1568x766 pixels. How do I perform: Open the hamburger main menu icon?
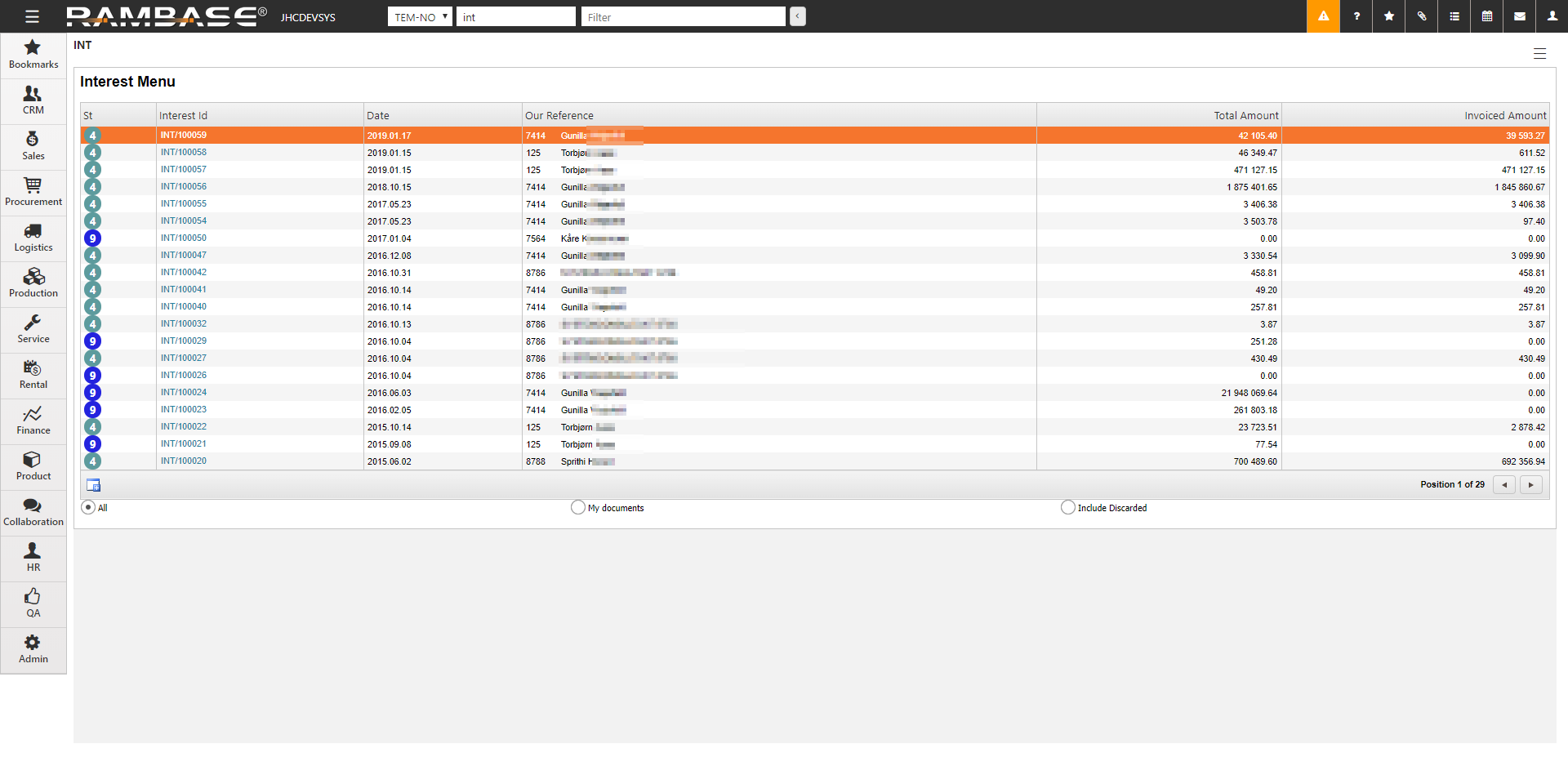(32, 16)
